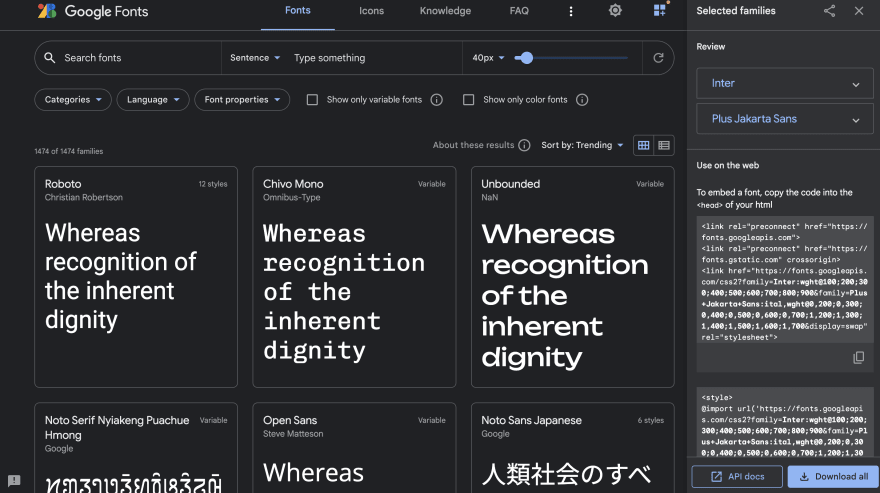Open the Language filter dropdown

click(x=153, y=100)
